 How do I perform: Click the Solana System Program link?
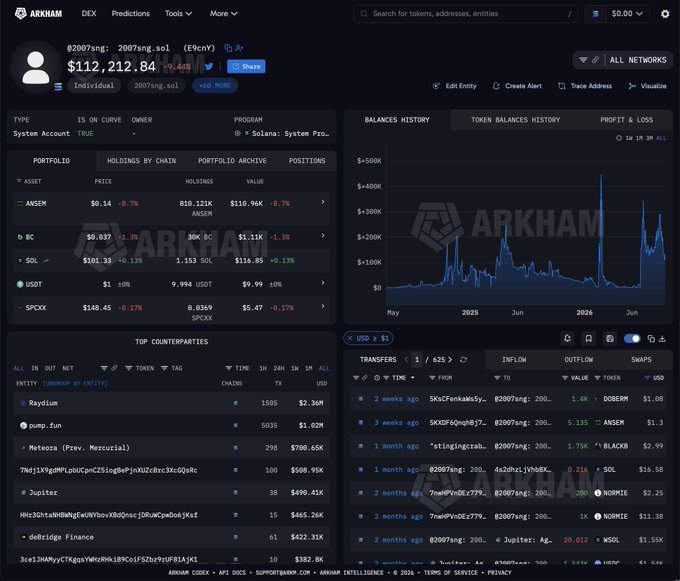290,134
